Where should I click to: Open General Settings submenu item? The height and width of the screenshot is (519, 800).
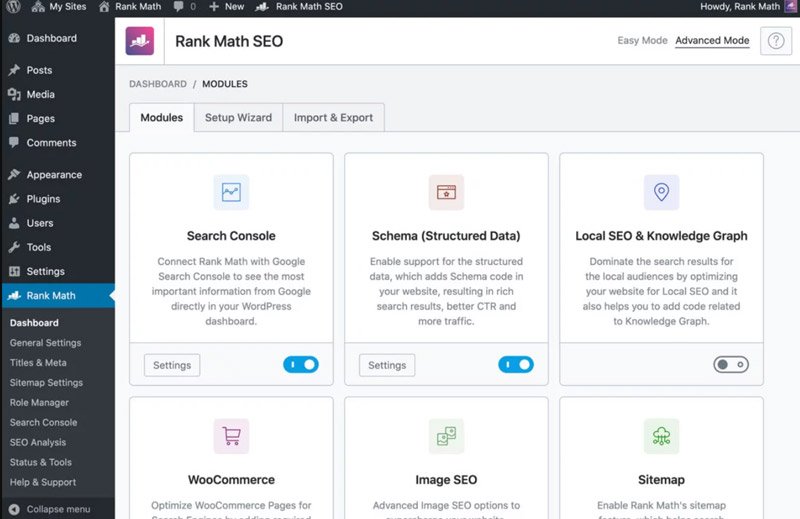[45, 343]
